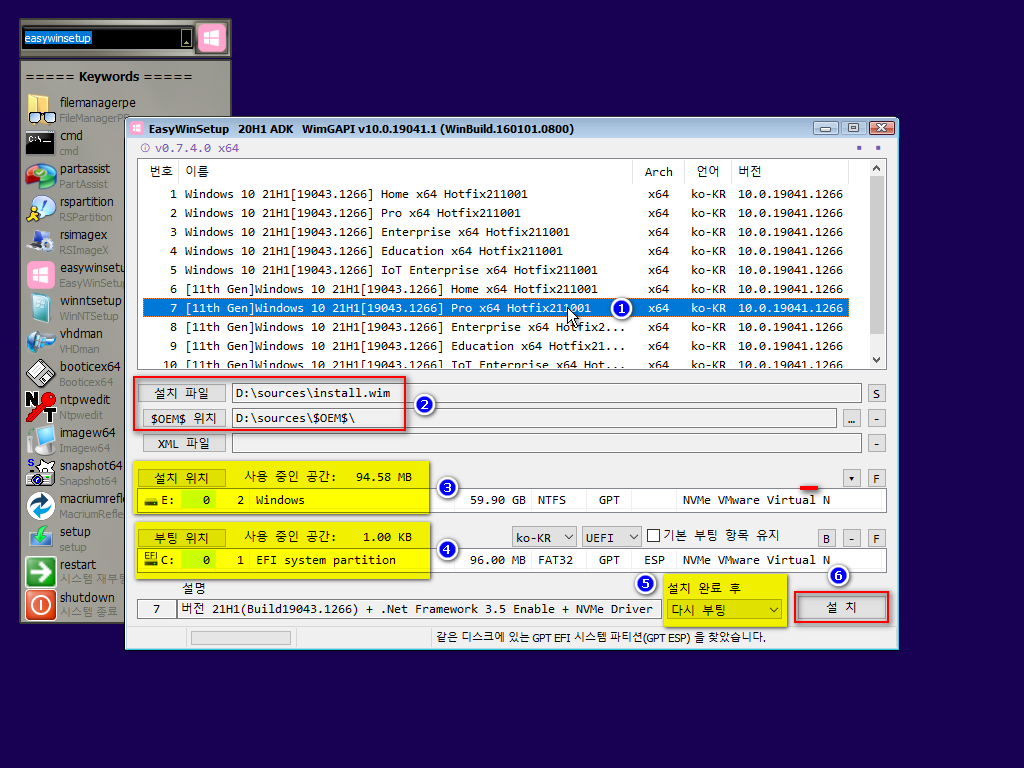Click the easywinsetup keyword search field
Screen dimensions: 1024x768
(101, 39)
